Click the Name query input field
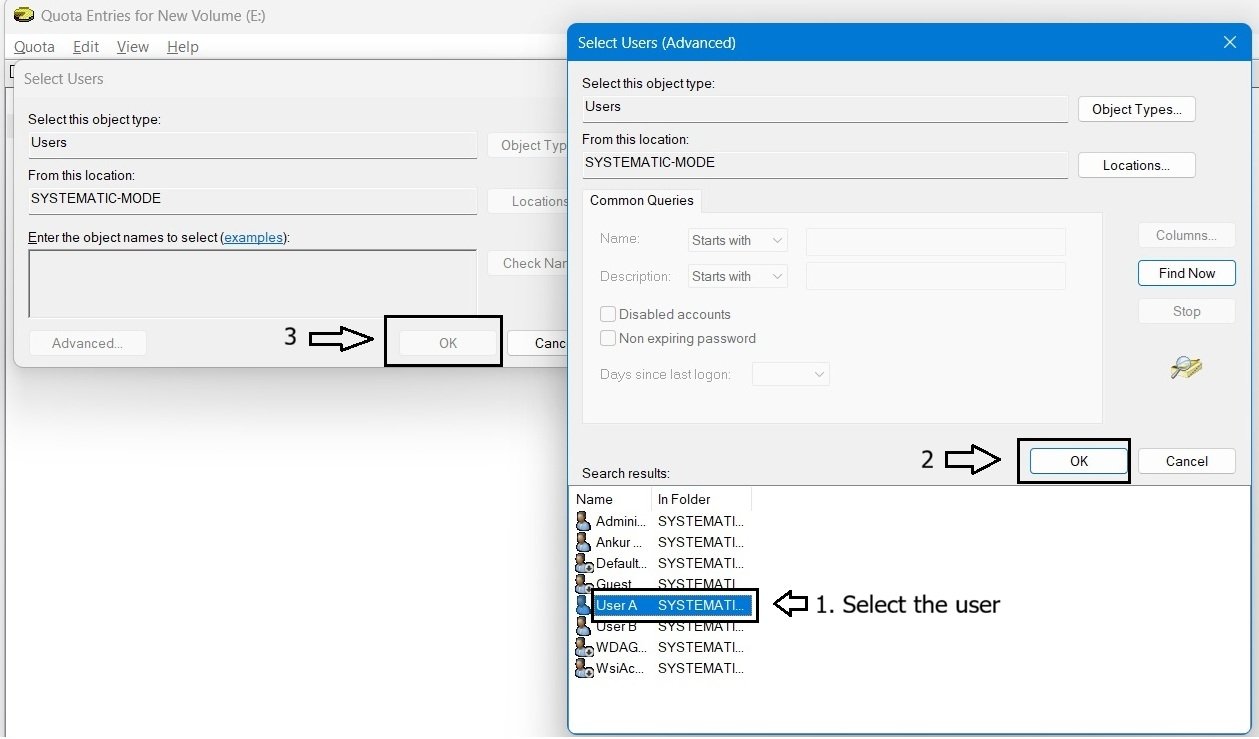The width and height of the screenshot is (1259, 739). pos(936,241)
